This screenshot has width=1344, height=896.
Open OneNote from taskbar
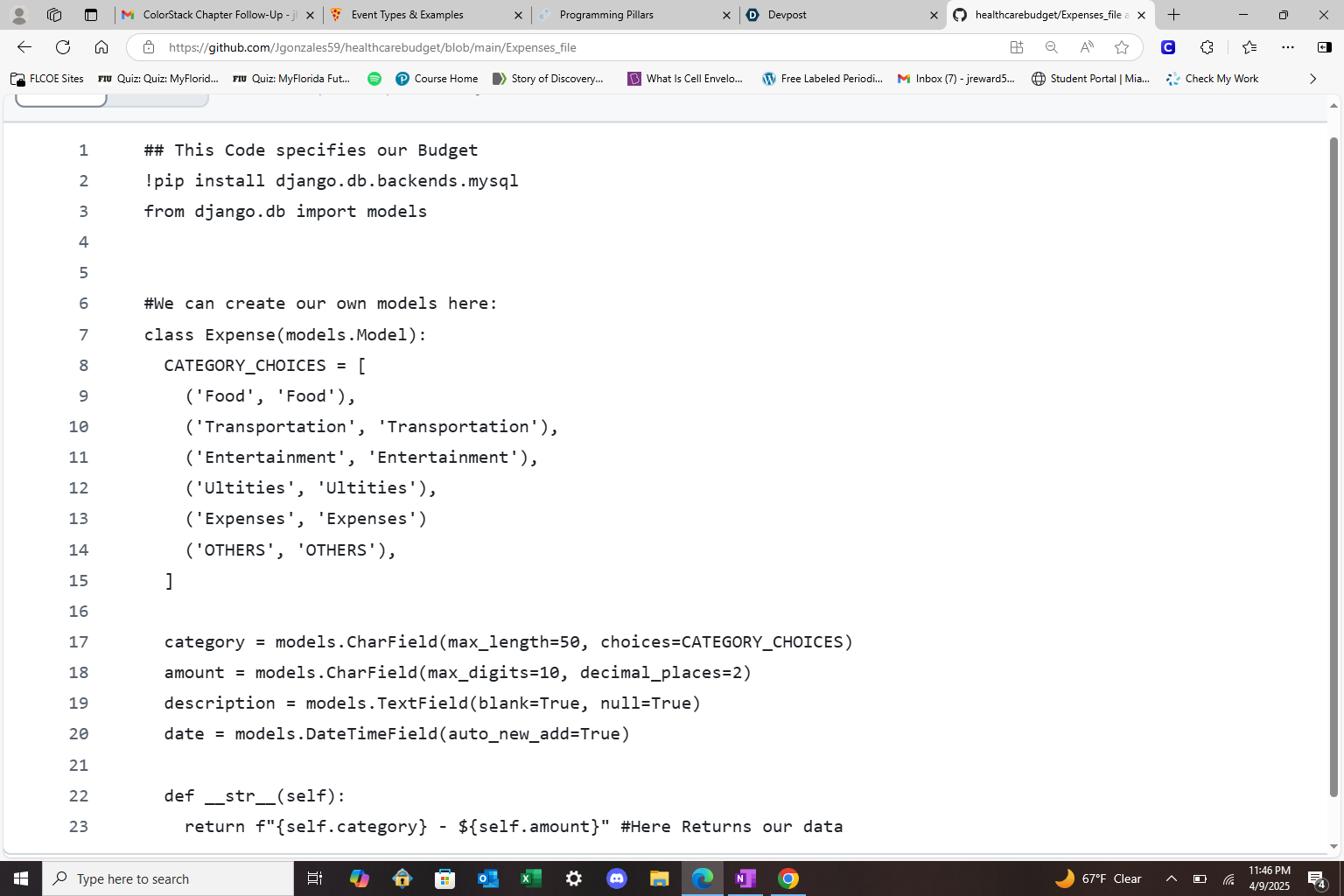[x=745, y=878]
